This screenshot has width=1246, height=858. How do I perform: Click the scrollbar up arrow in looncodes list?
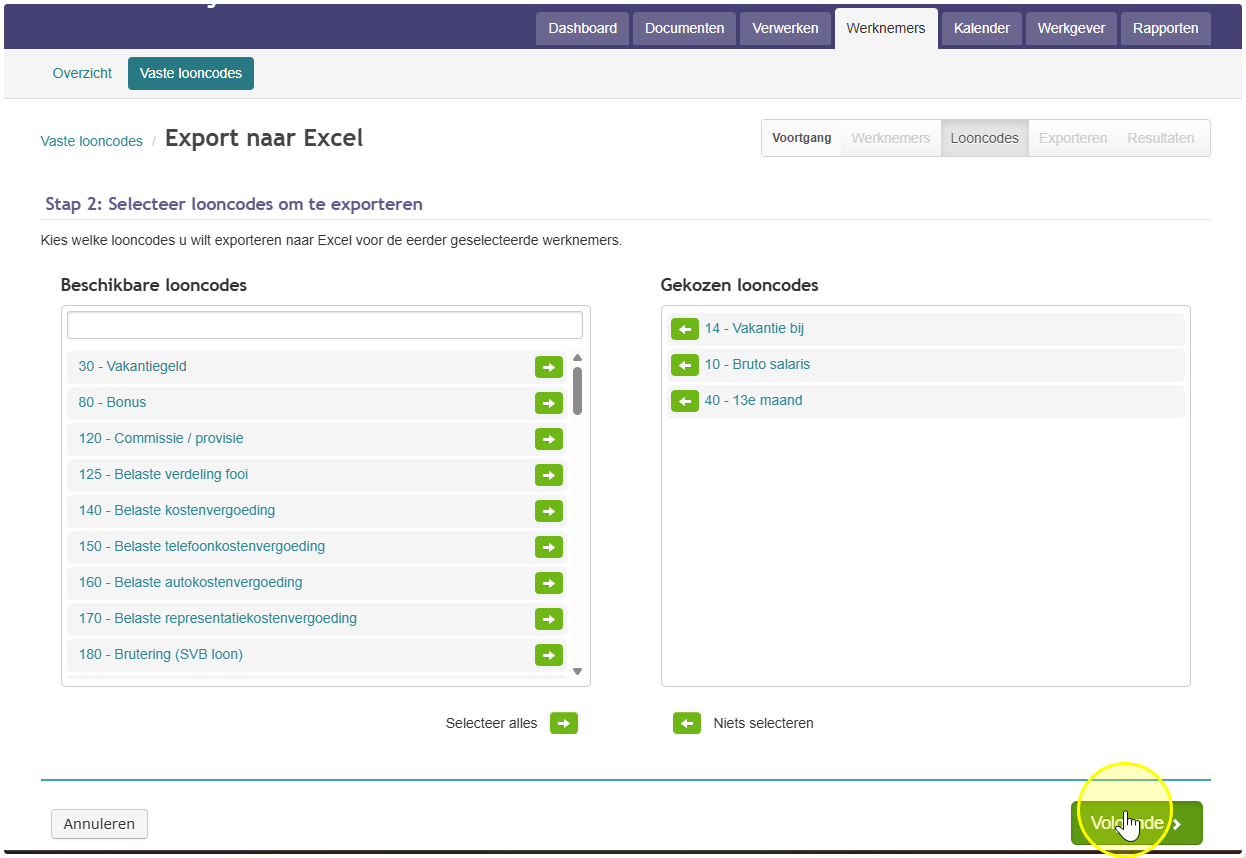[578, 358]
